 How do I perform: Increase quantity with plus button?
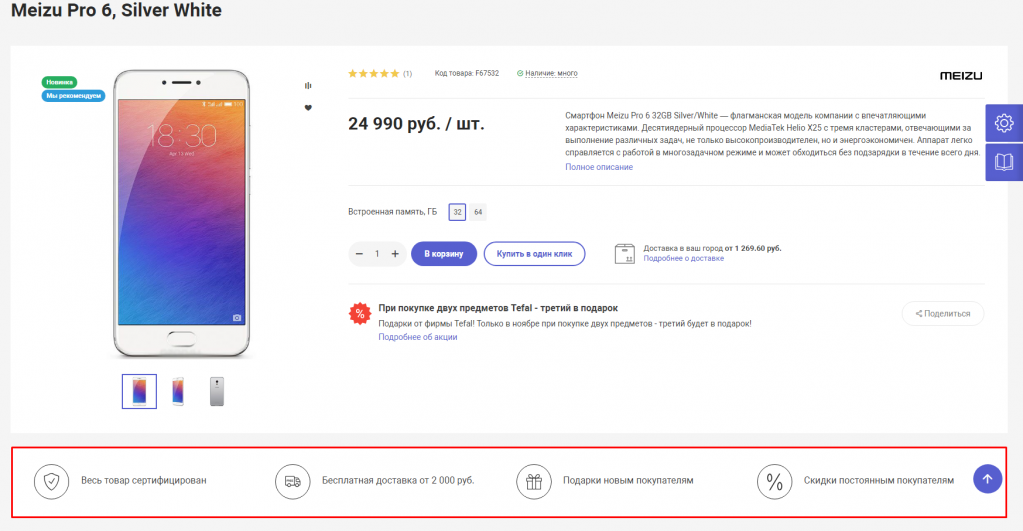[x=395, y=254]
